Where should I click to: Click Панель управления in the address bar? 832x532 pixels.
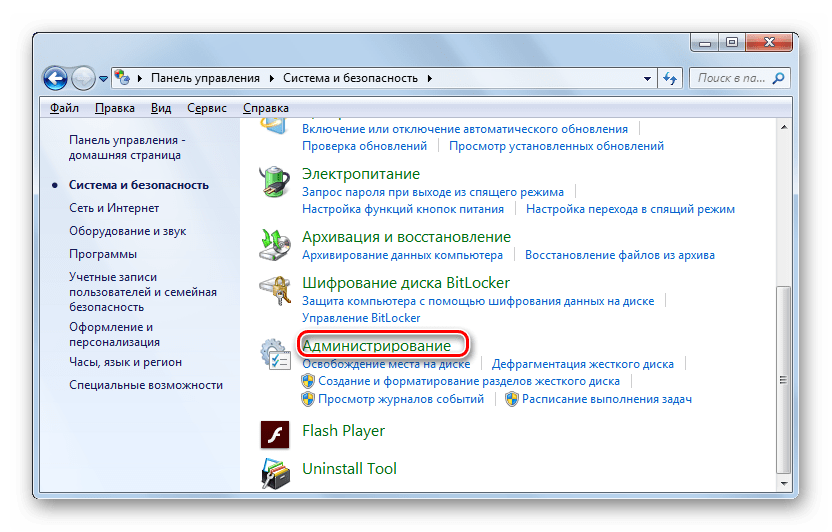[205, 78]
